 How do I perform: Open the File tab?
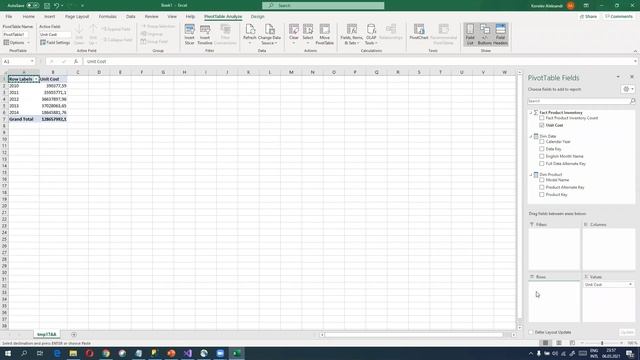click(9, 17)
